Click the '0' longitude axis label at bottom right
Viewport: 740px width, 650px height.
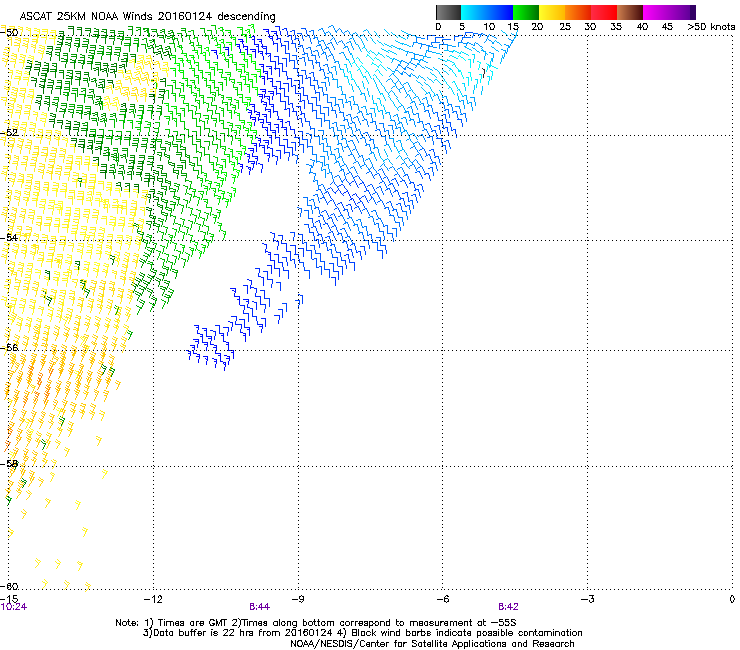click(732, 599)
